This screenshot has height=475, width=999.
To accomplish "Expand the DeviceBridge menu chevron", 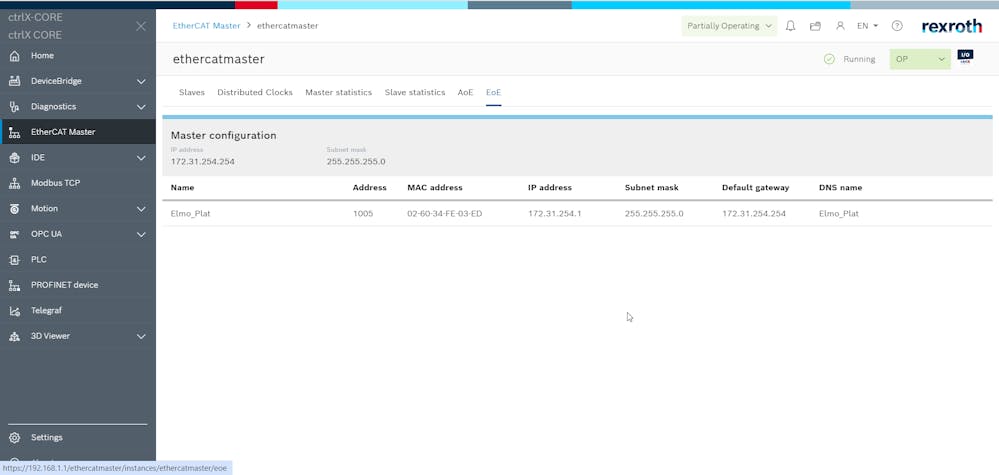I will tap(141, 81).
